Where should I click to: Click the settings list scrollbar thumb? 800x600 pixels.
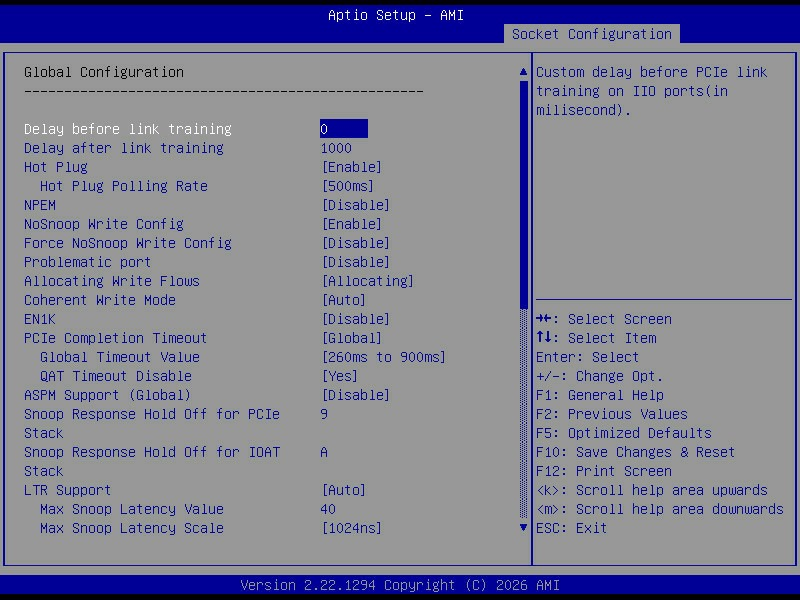coord(523,194)
